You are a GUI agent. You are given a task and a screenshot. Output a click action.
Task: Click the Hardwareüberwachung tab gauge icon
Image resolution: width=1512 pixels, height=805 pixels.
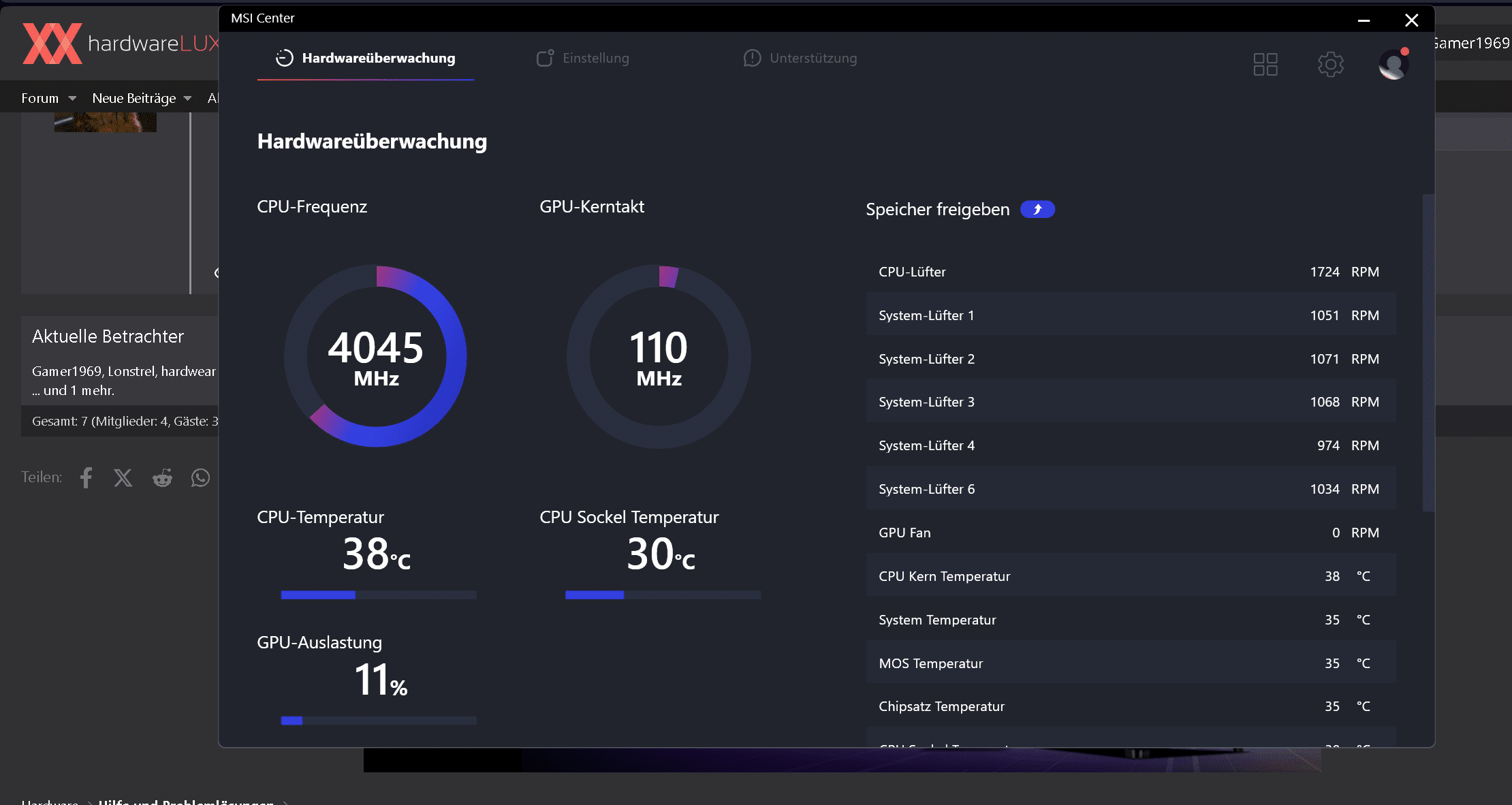click(x=284, y=58)
